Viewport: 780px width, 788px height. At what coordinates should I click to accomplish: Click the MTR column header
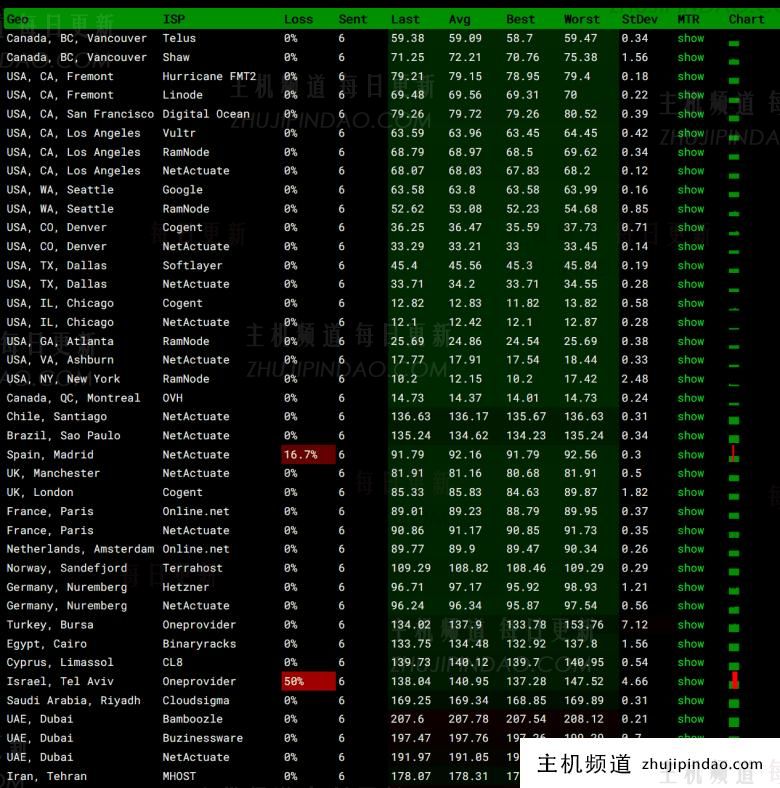(x=688, y=20)
